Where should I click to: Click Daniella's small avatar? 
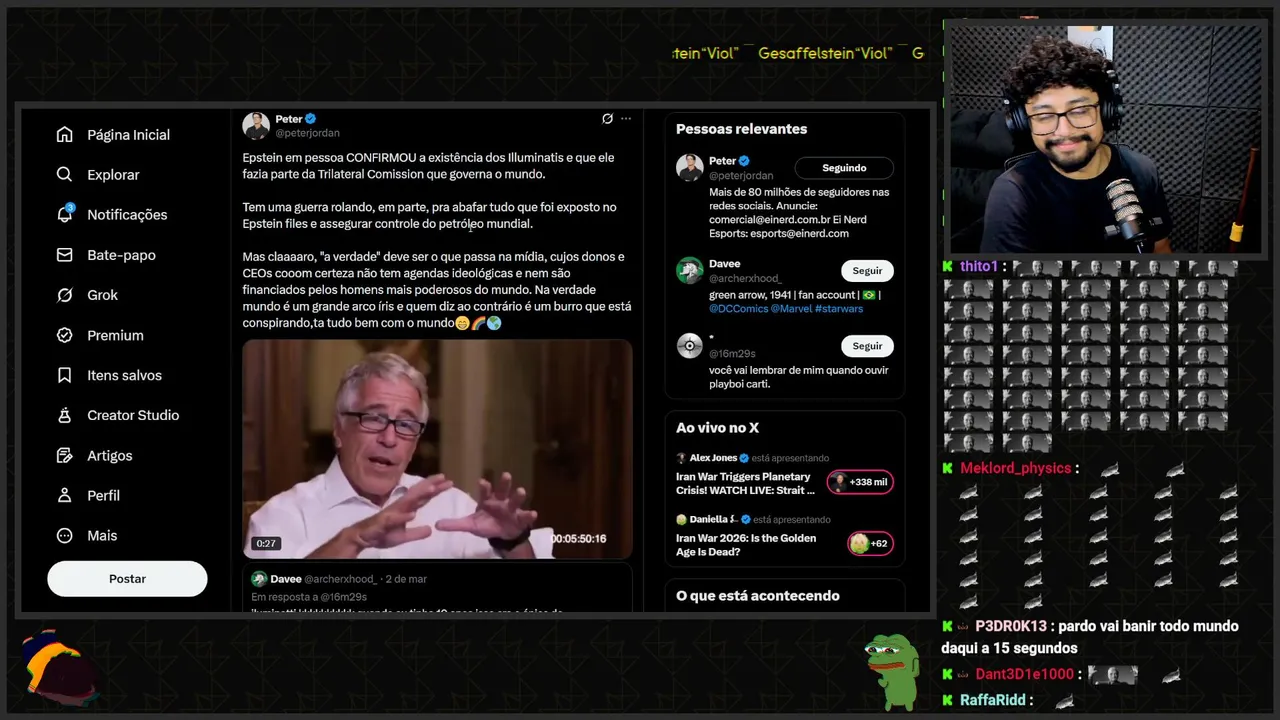coord(681,520)
